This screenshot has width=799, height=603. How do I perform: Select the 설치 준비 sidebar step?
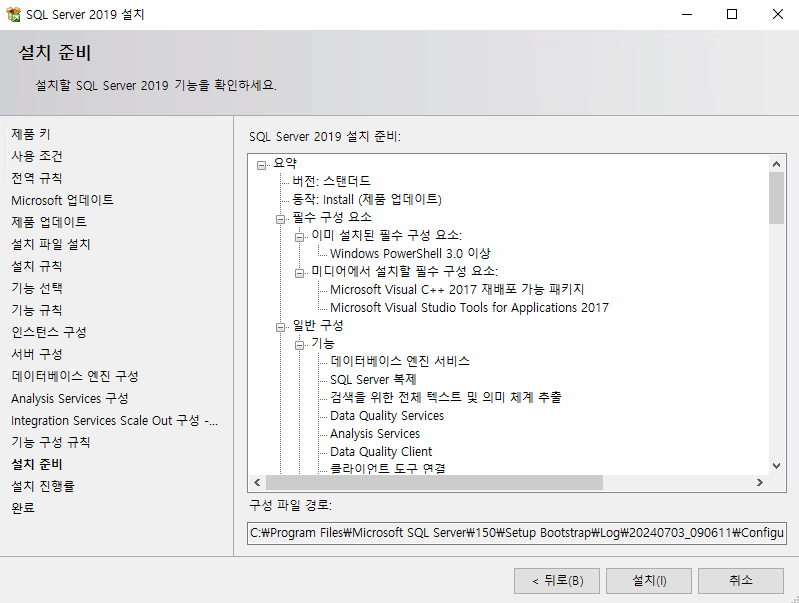tap(37, 464)
